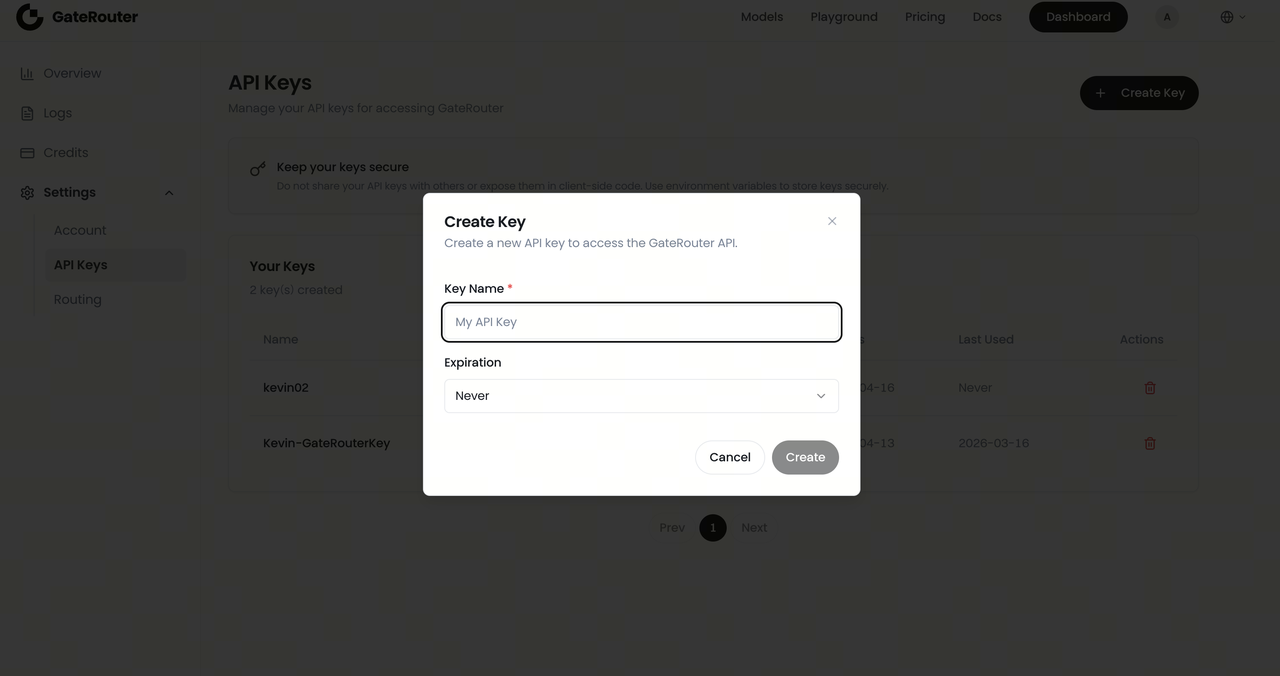The image size is (1280, 676).
Task: Open the Models menu item
Action: tap(762, 17)
